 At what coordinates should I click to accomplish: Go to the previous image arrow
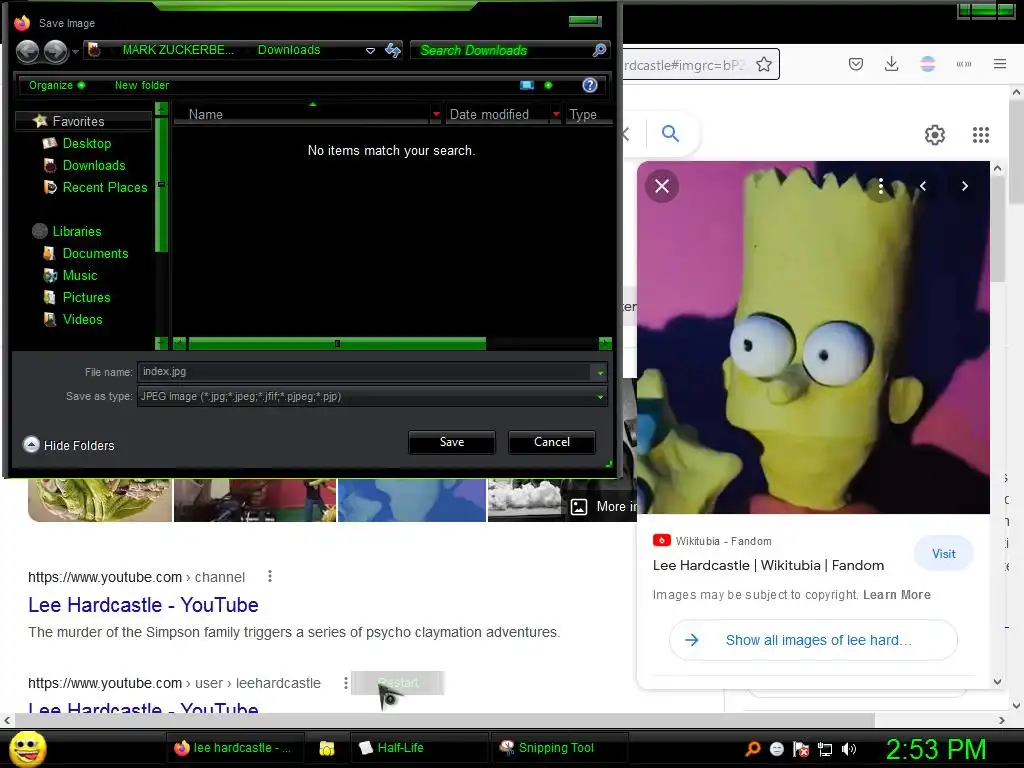(x=923, y=186)
